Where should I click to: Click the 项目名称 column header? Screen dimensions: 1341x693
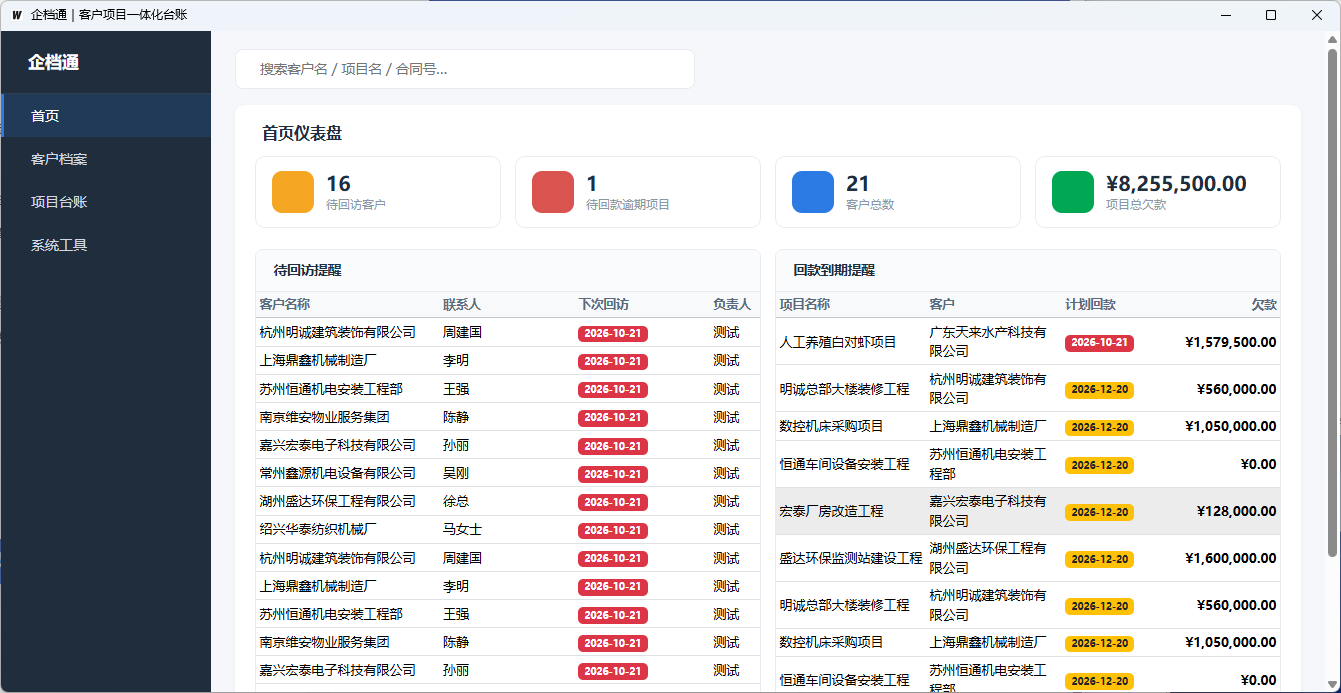[805, 304]
